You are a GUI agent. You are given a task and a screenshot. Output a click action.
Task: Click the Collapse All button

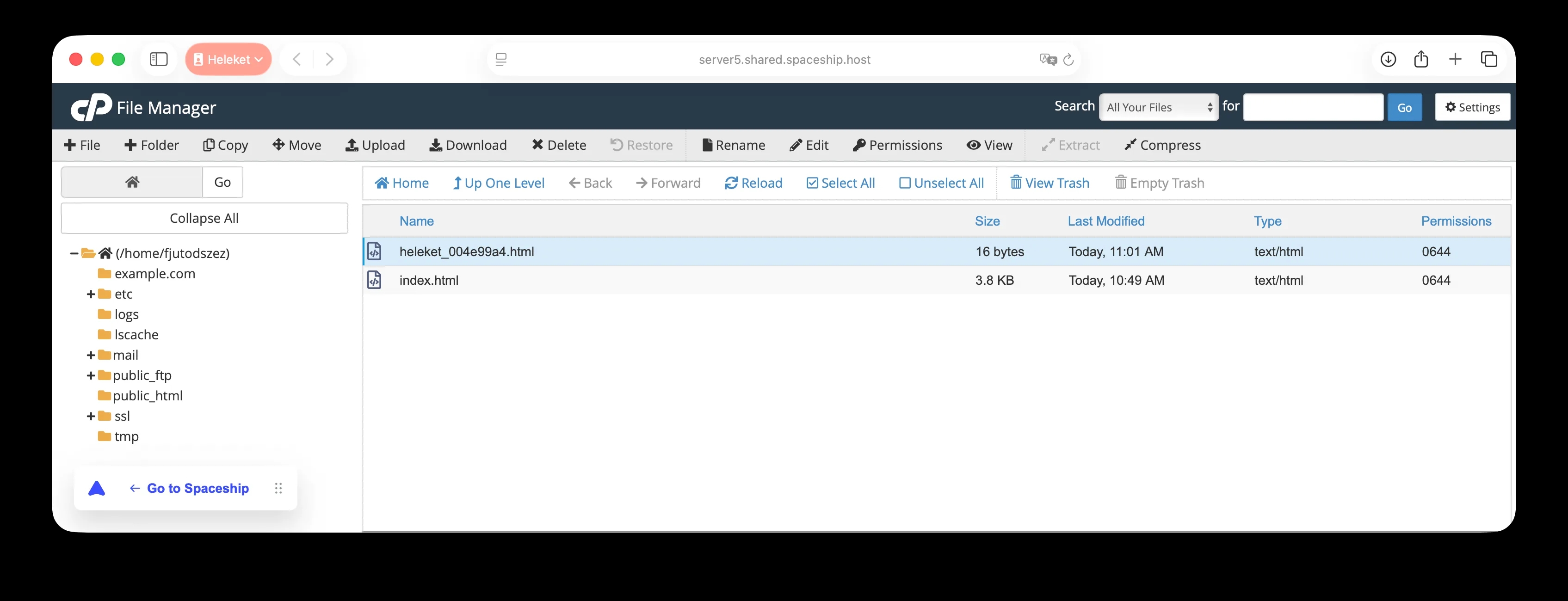pyautogui.click(x=204, y=218)
